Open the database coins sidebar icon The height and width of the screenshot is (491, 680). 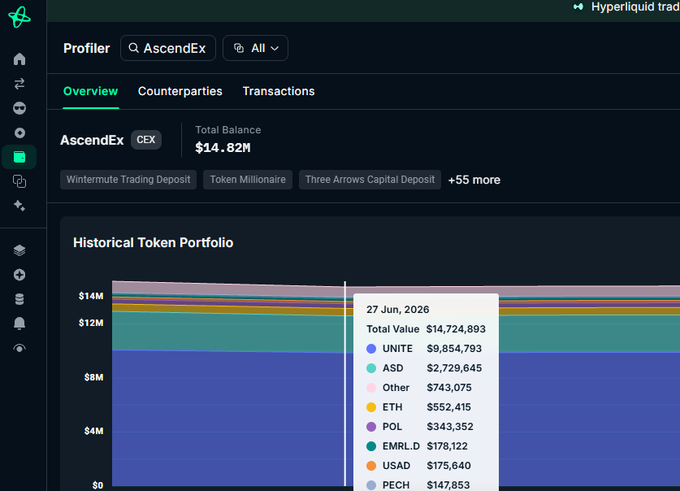[20, 299]
